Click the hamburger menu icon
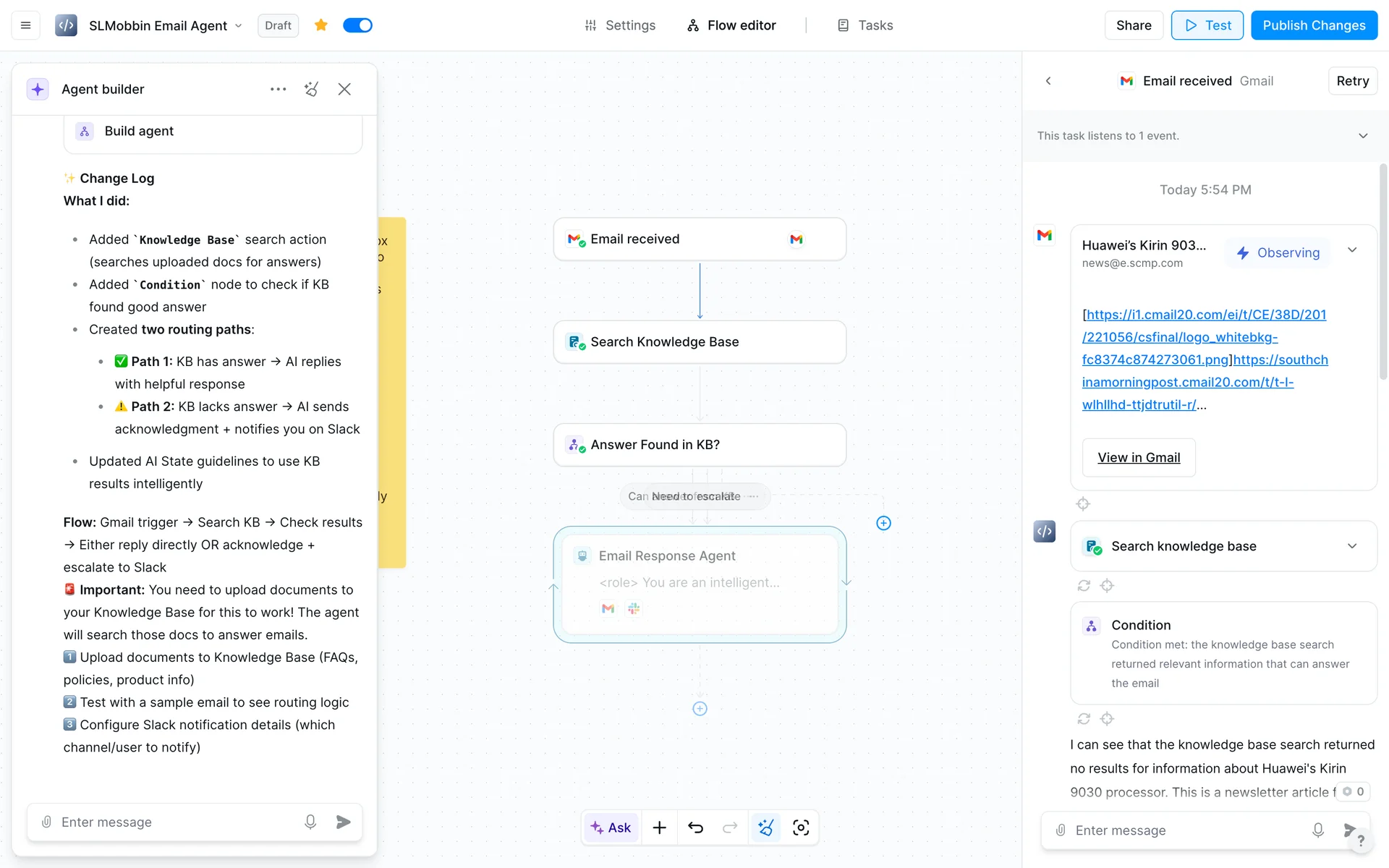Screen dimensions: 1389x868 click(25, 25)
